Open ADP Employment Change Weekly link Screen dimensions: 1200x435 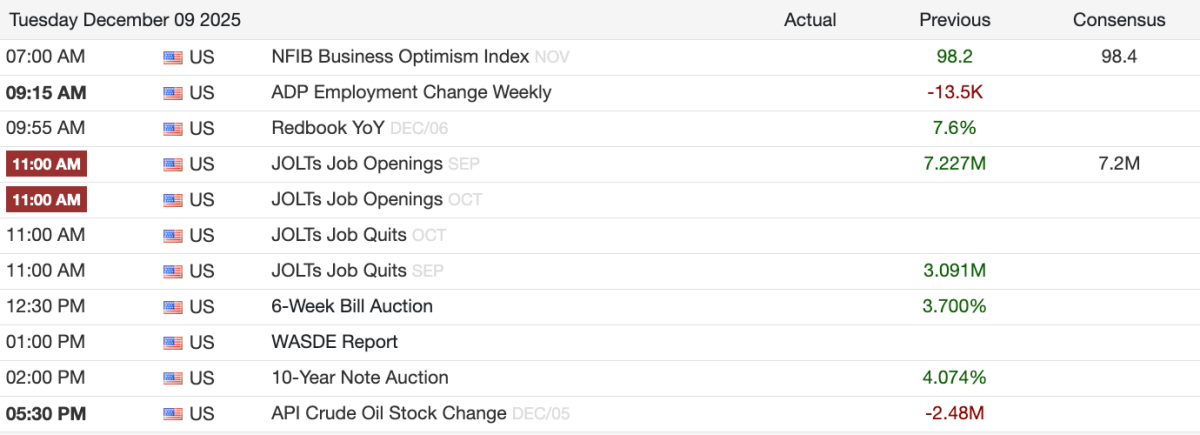point(411,93)
